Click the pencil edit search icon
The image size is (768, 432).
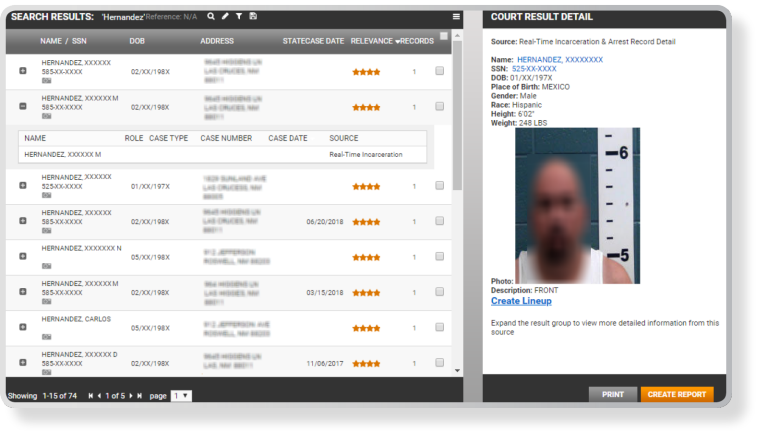(x=225, y=17)
